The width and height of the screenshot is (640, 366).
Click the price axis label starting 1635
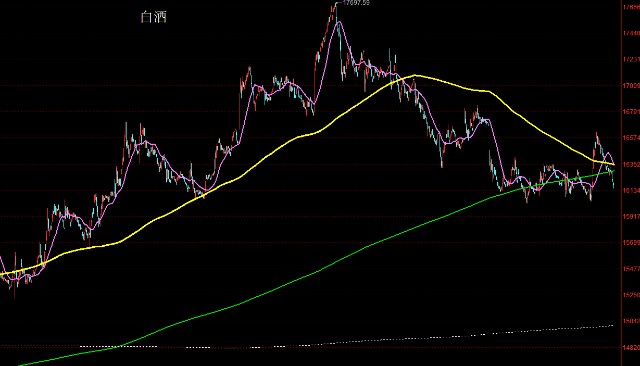pyautogui.click(x=631, y=164)
